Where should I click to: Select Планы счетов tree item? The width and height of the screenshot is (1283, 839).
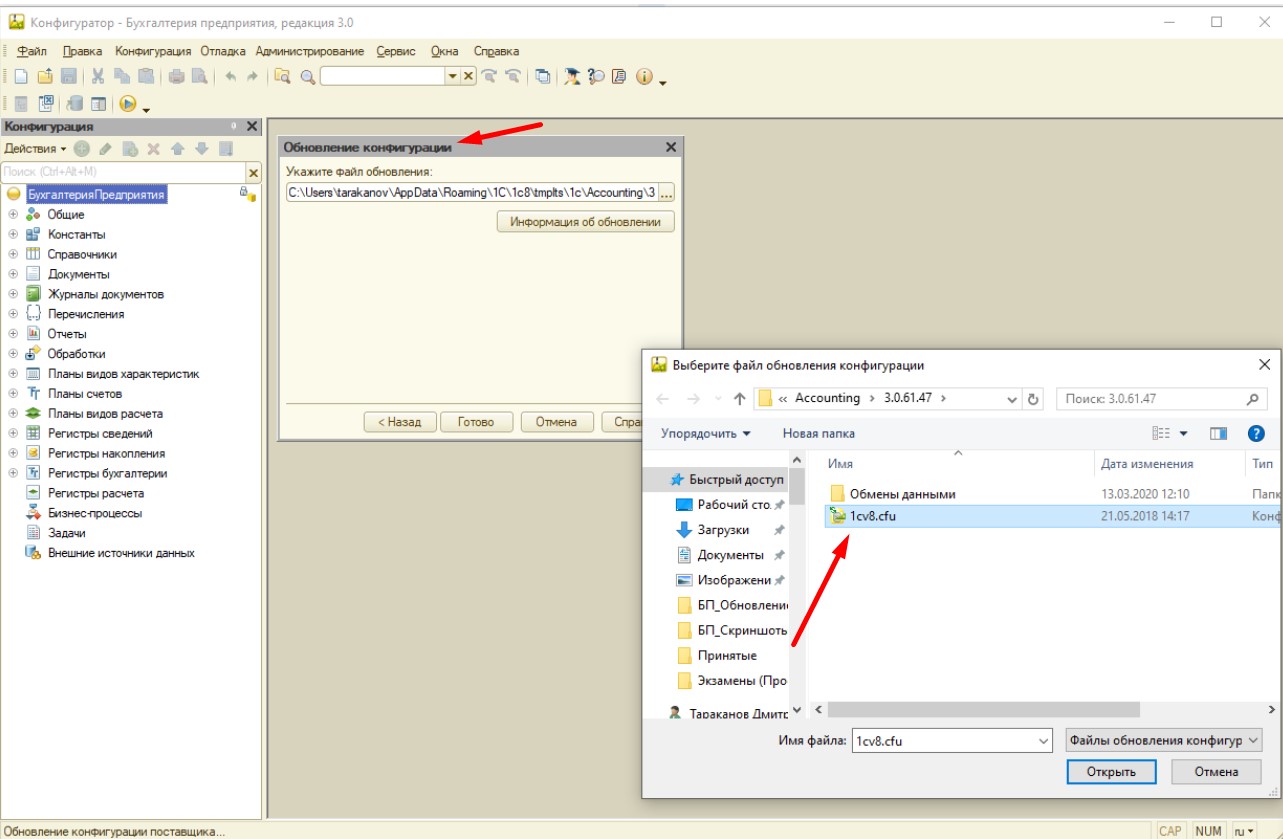pos(85,393)
